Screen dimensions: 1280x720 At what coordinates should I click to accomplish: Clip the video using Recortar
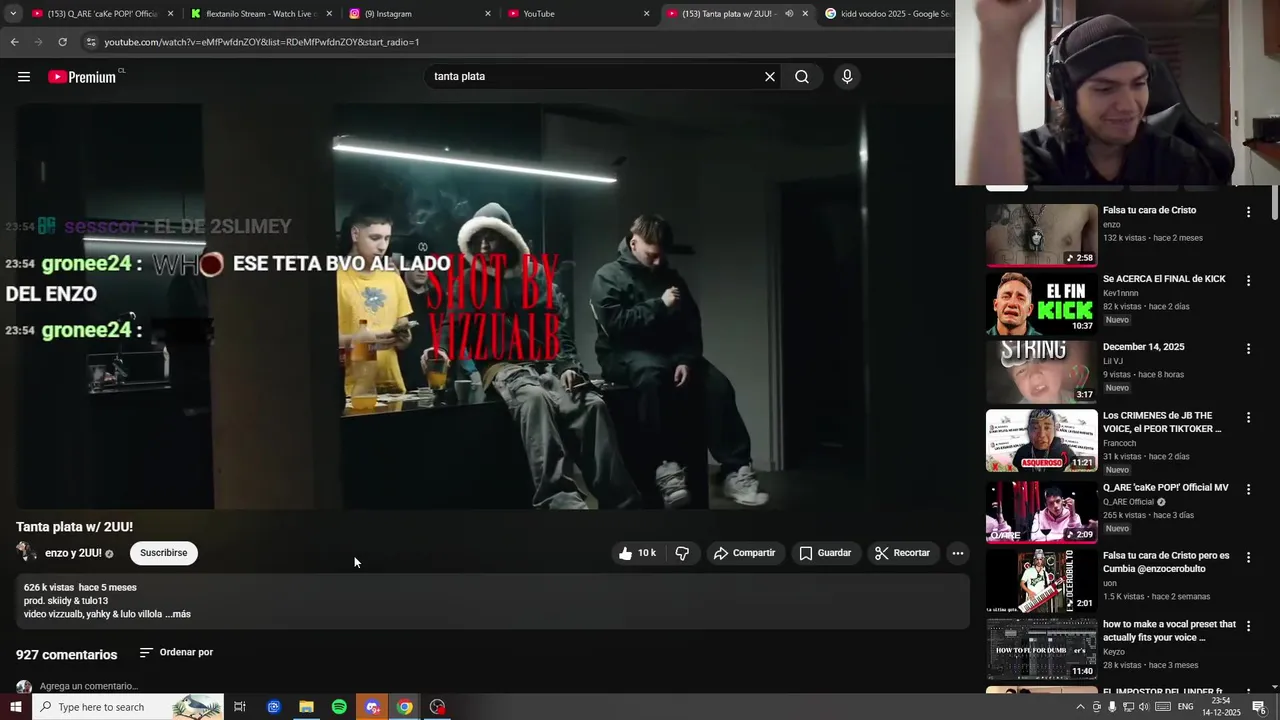tap(903, 553)
